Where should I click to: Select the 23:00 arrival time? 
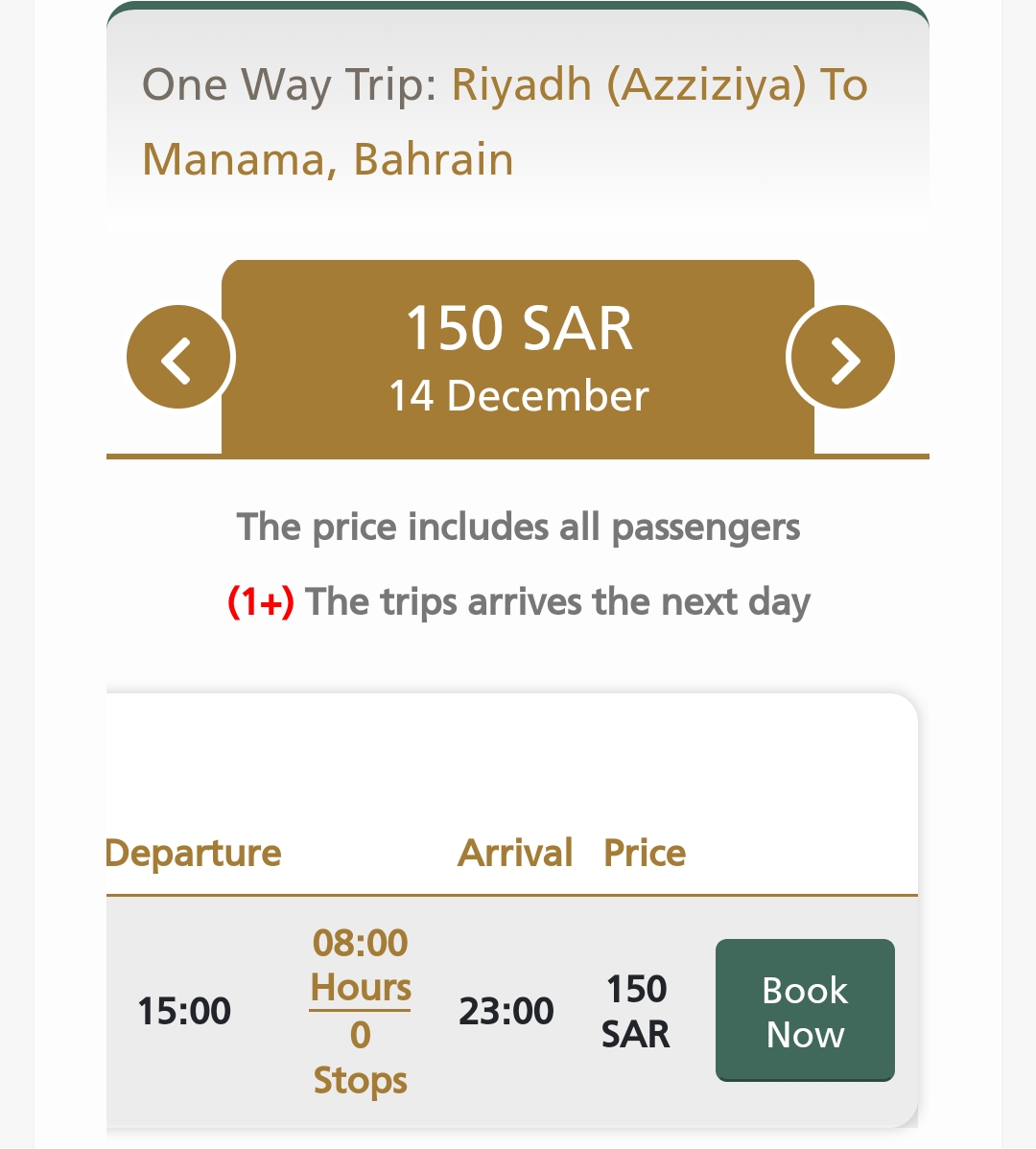[x=506, y=1011]
